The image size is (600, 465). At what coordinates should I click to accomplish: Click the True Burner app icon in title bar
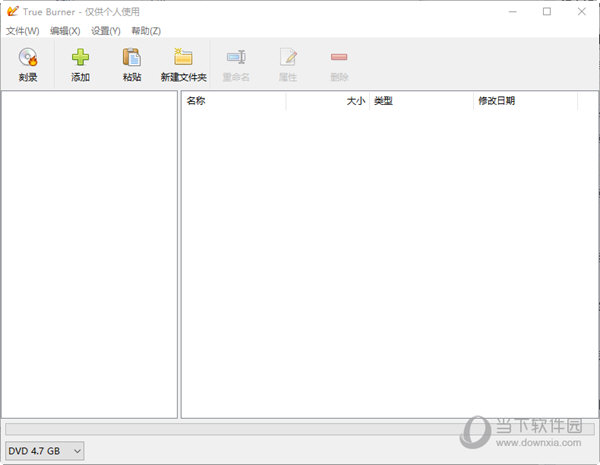click(13, 11)
